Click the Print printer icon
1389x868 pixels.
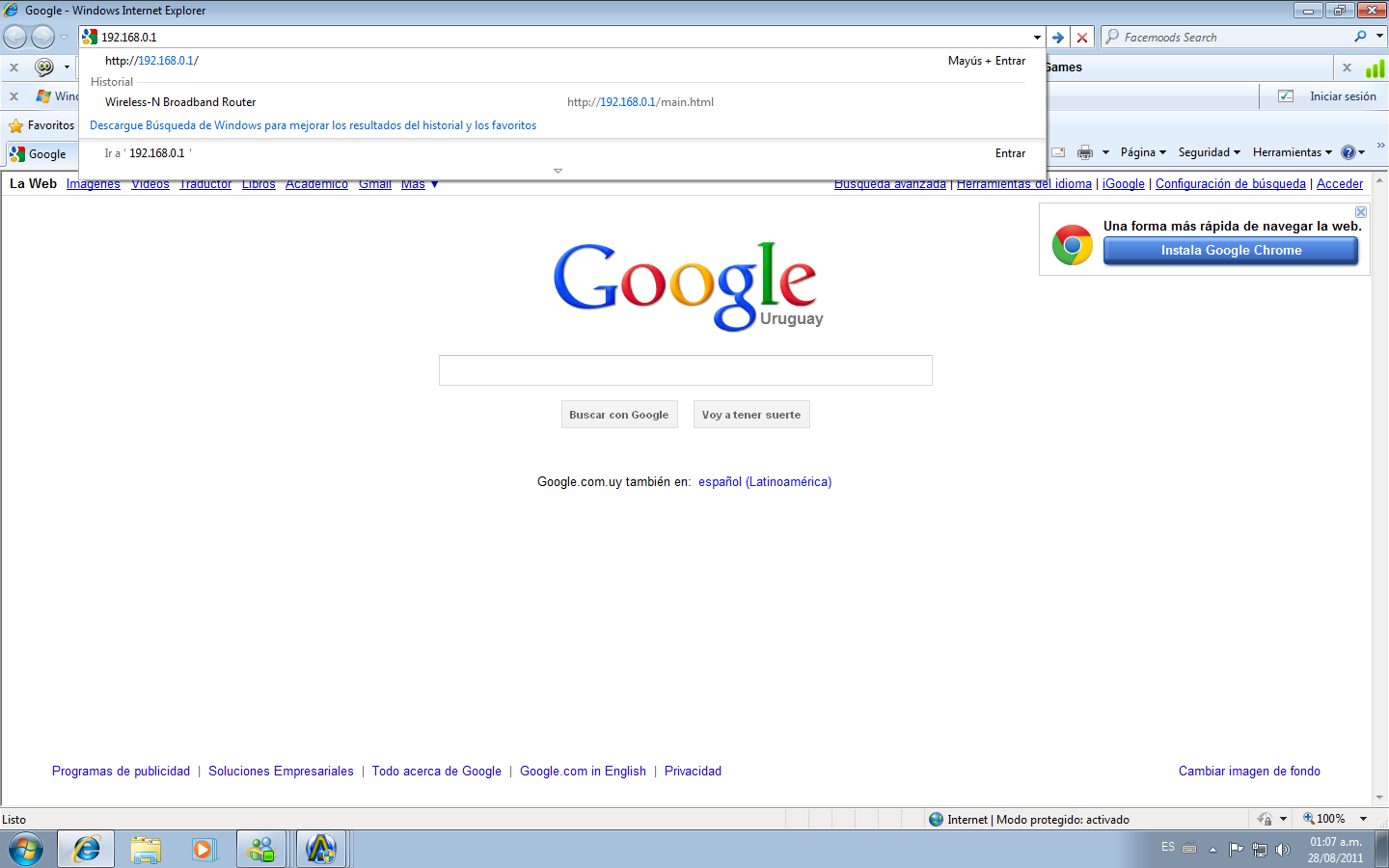point(1085,152)
